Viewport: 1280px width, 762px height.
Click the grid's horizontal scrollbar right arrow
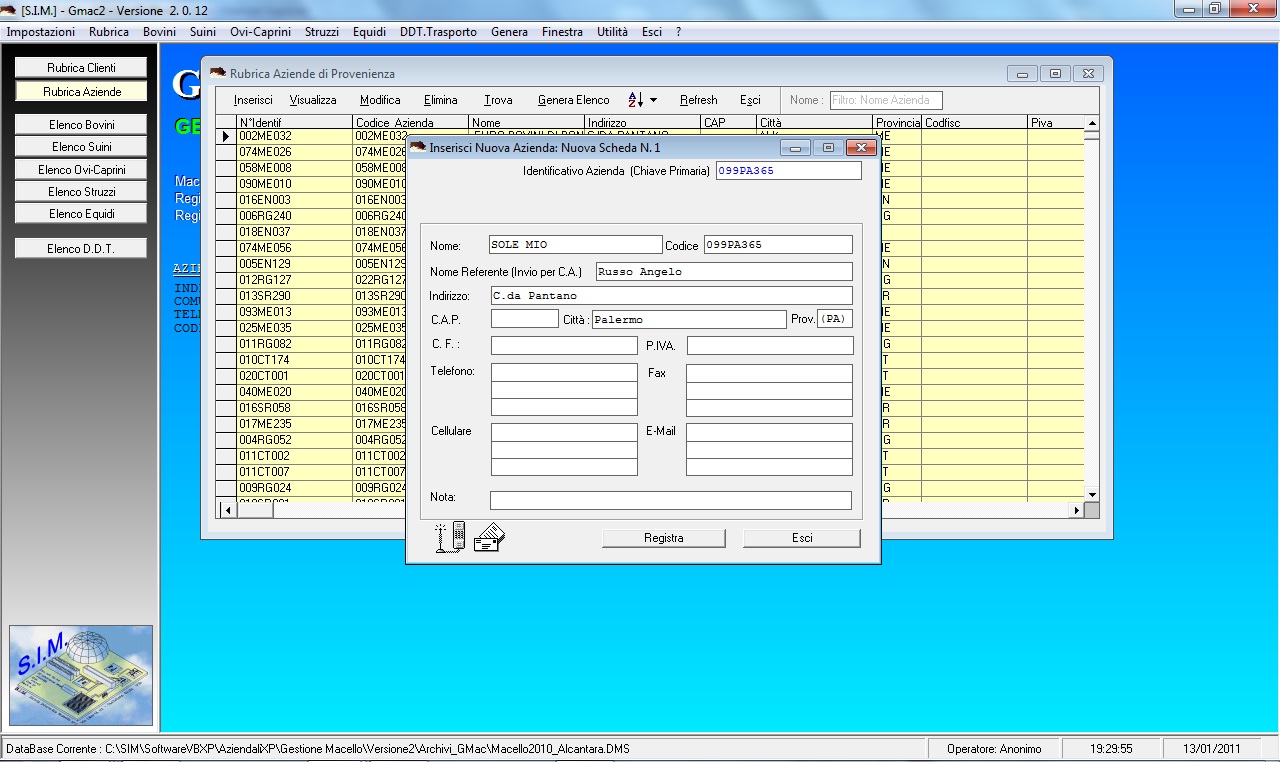tap(1077, 510)
